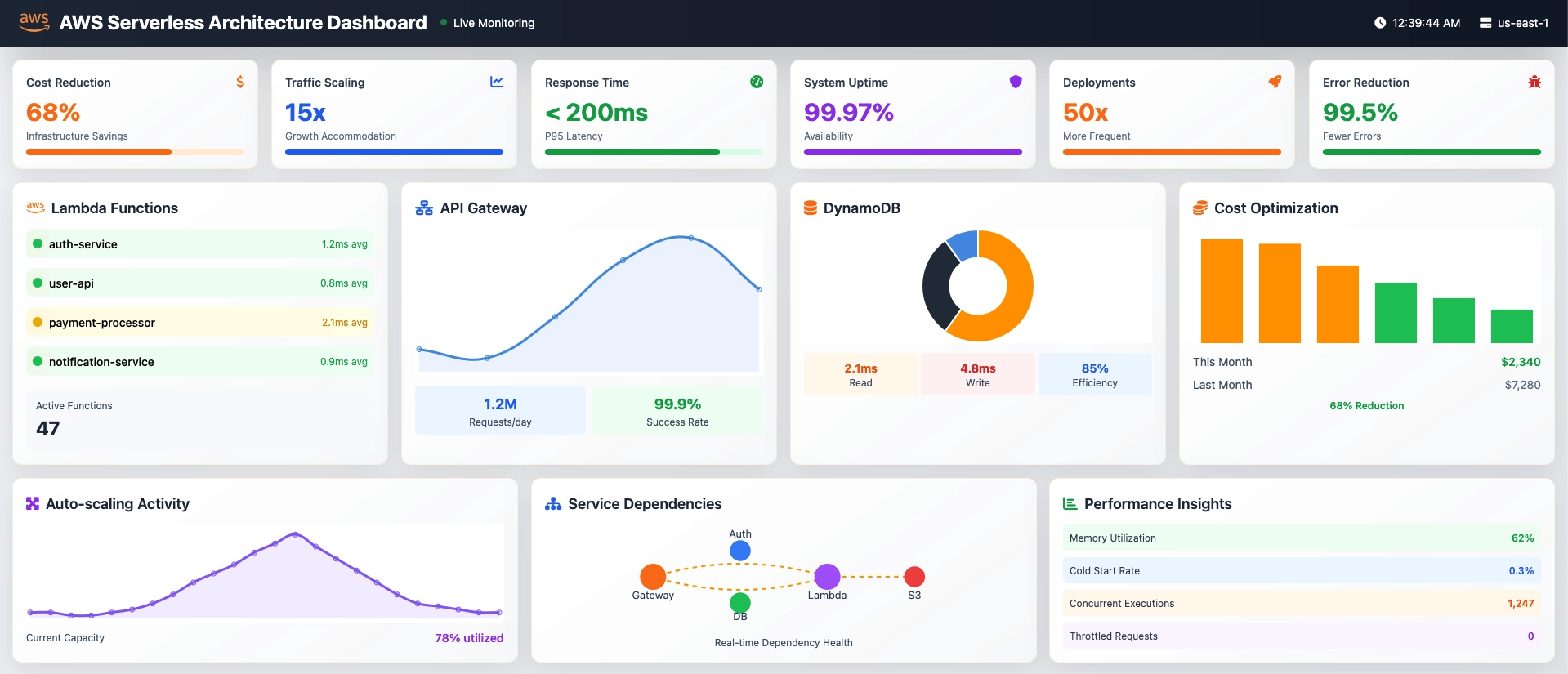Click the Cold Start Rate insight row
This screenshot has height=674, width=1568.
(x=1301, y=571)
